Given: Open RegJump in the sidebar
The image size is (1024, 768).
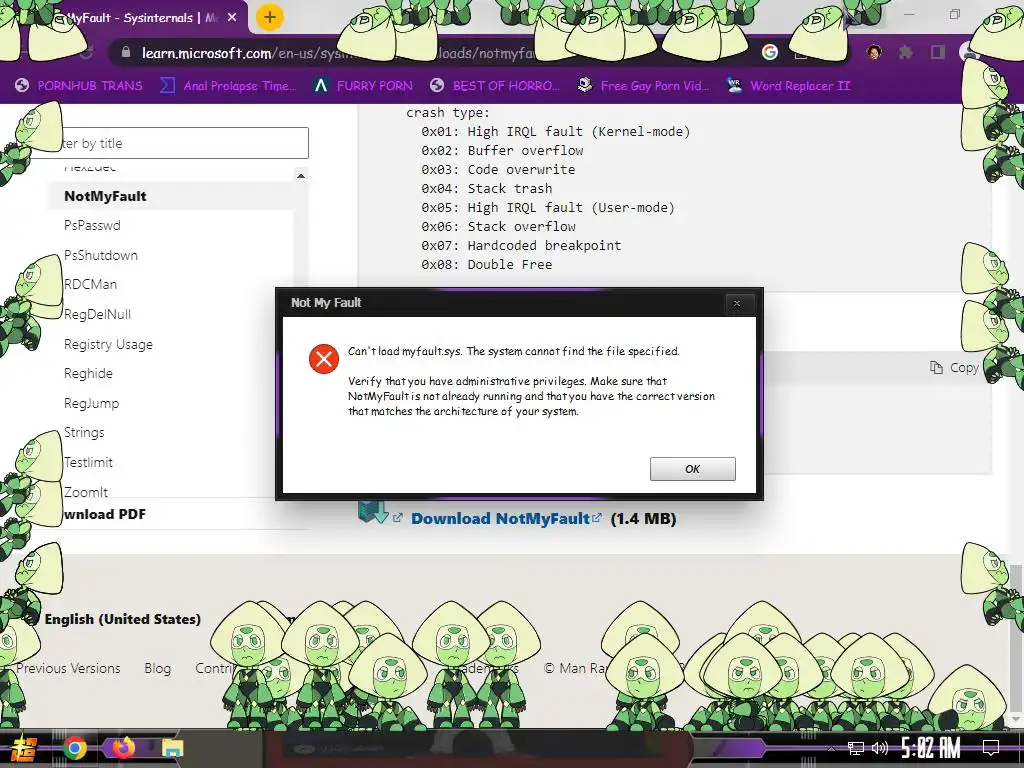Looking at the screenshot, I should pos(91,403).
